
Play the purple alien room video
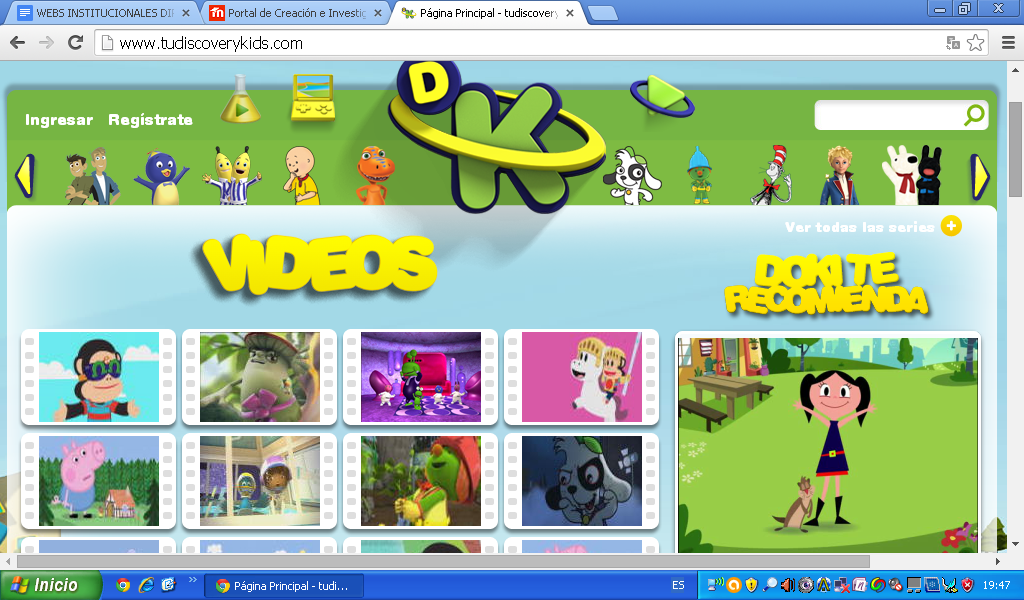click(x=421, y=377)
